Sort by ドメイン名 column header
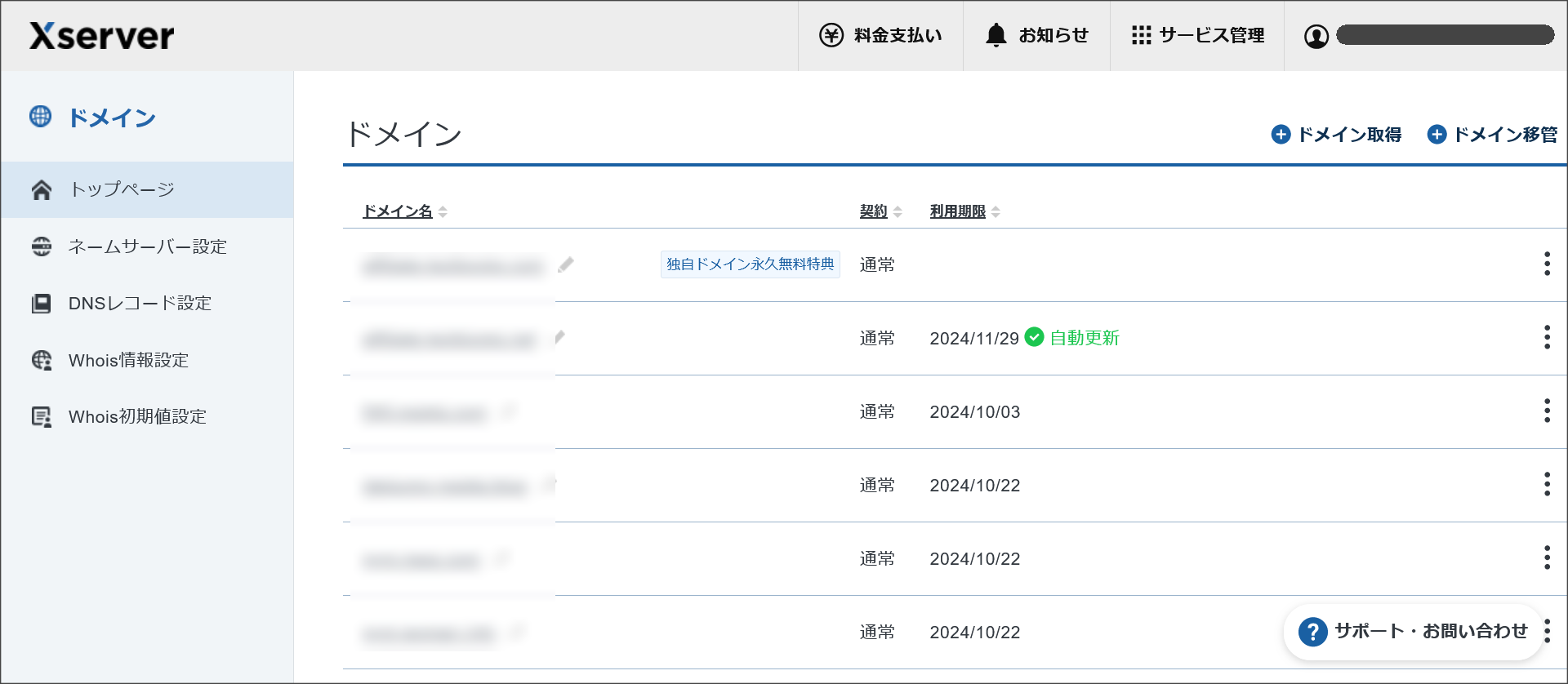The height and width of the screenshot is (684, 1568). [398, 211]
